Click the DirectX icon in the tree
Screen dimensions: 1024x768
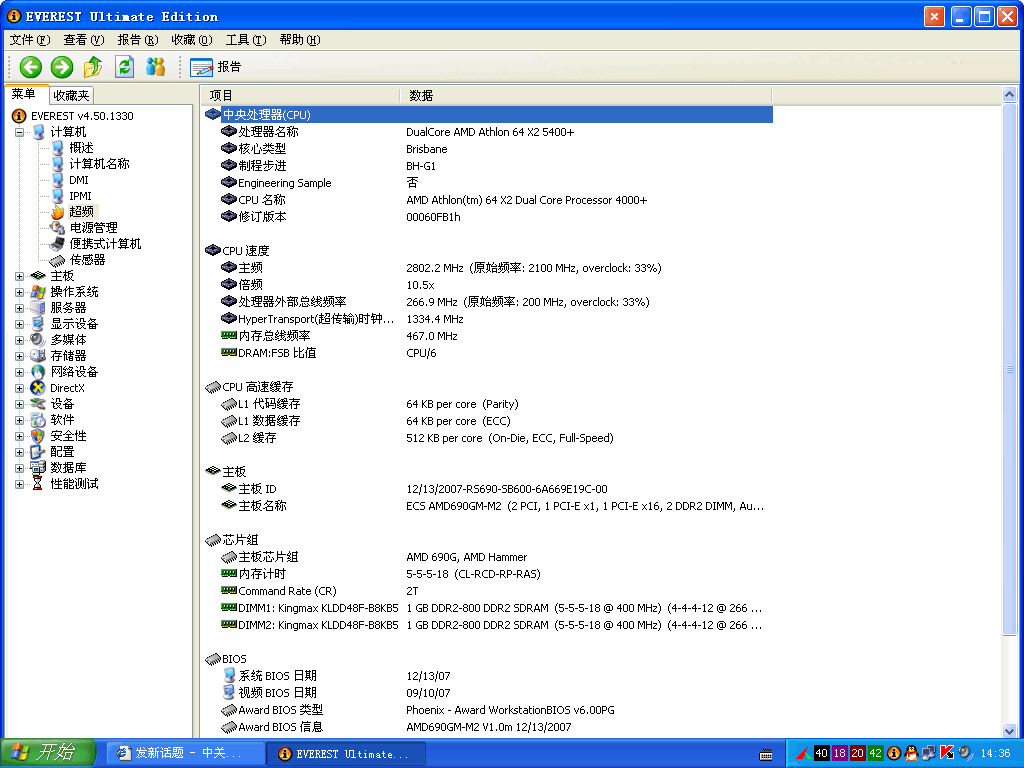[x=38, y=388]
